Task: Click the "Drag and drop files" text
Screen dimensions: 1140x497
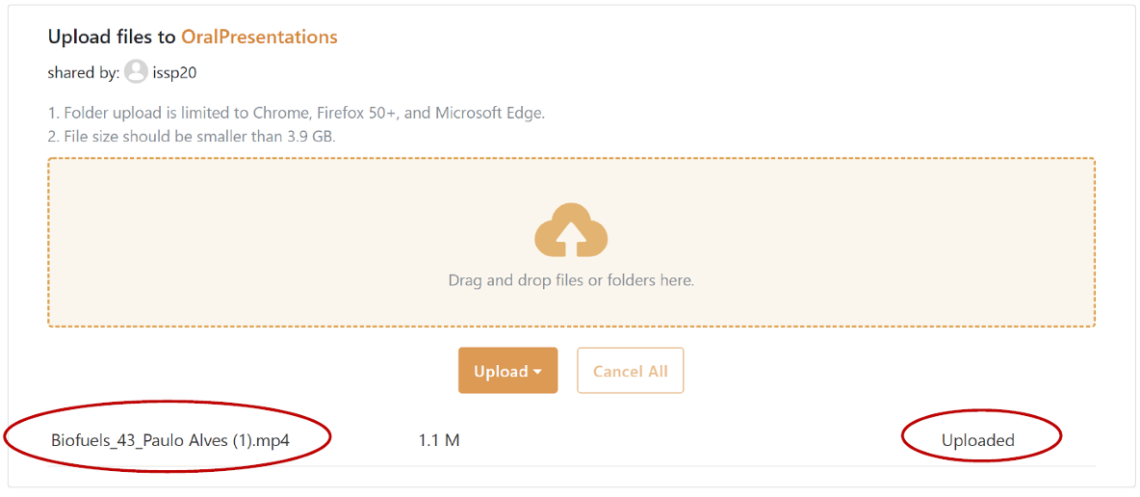Action: coord(571,281)
